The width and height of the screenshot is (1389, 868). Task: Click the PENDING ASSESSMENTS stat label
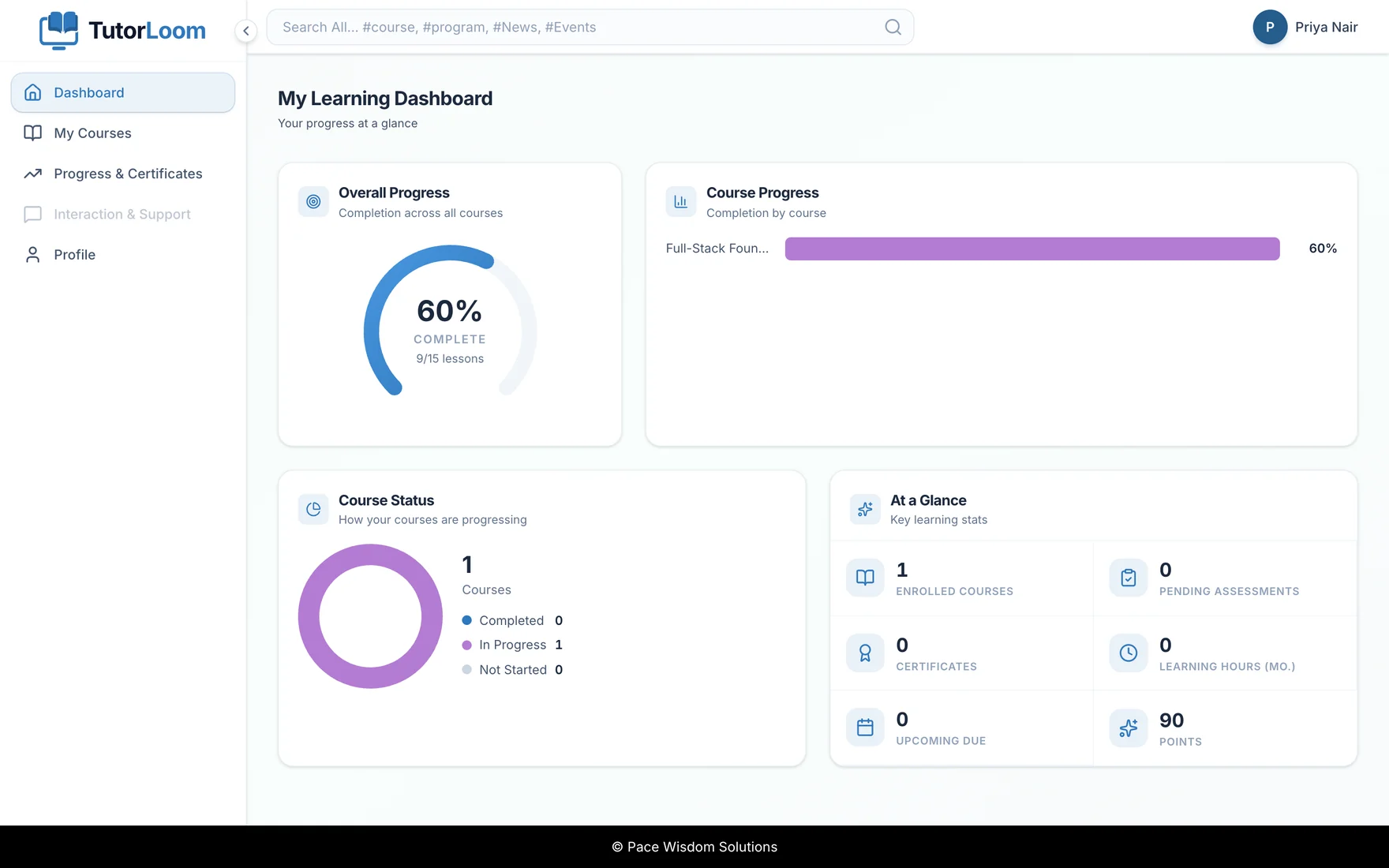pyautogui.click(x=1229, y=591)
